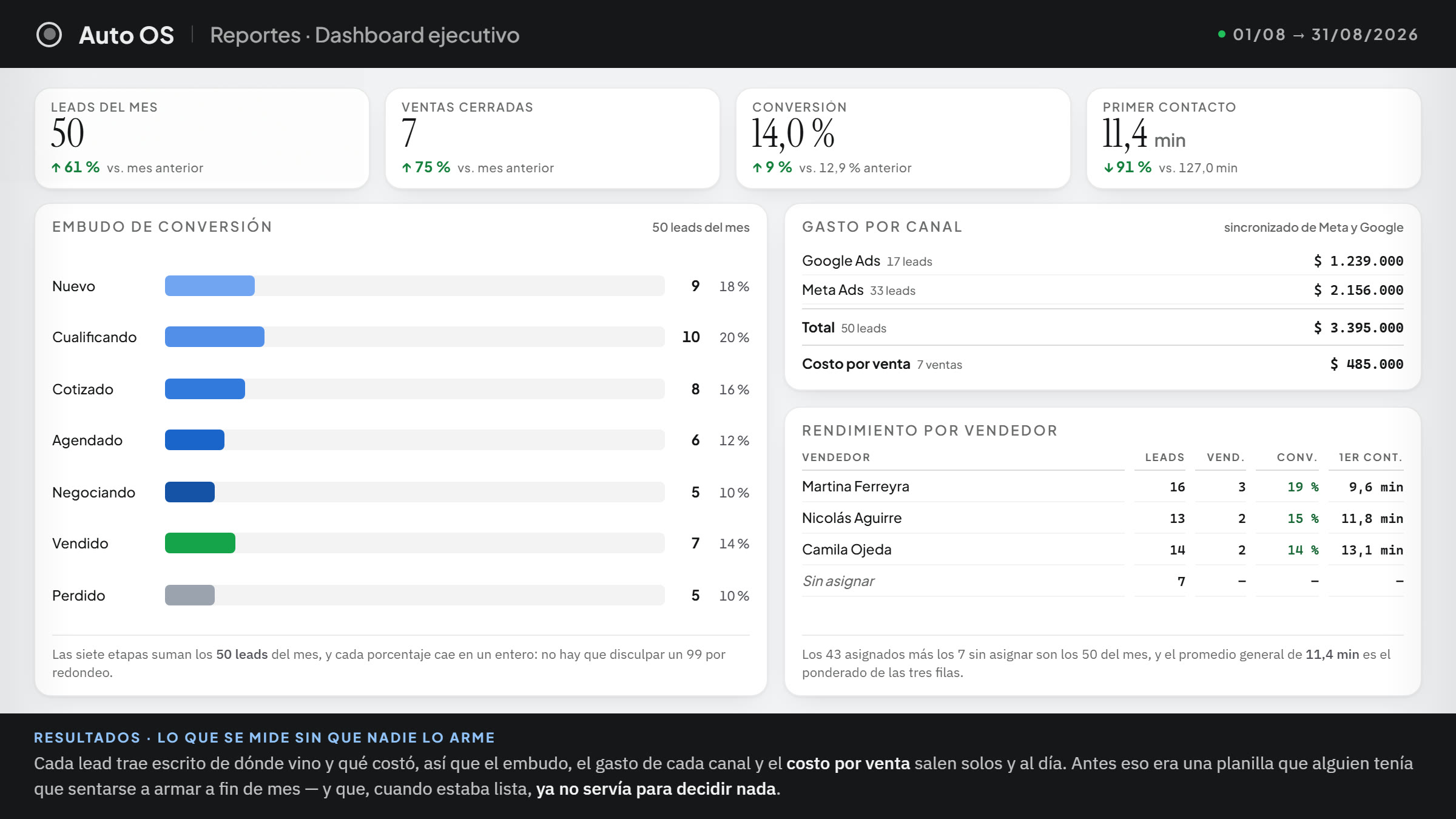Select the Perdido stage label
The width and height of the screenshot is (1456, 819).
click(78, 596)
